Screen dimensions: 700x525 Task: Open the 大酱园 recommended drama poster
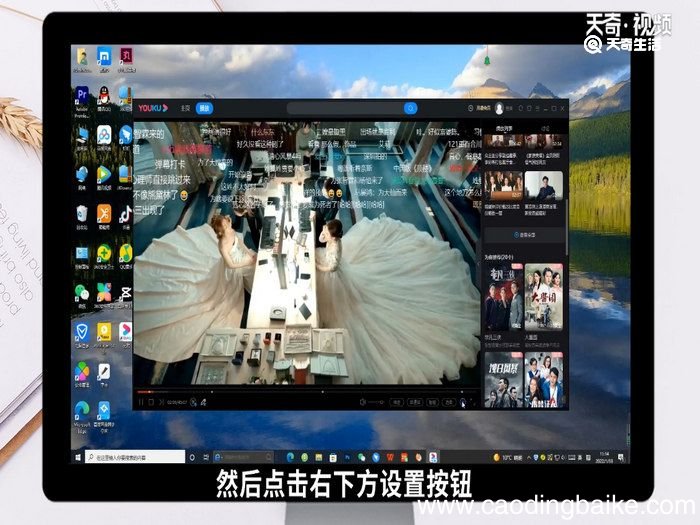point(544,297)
